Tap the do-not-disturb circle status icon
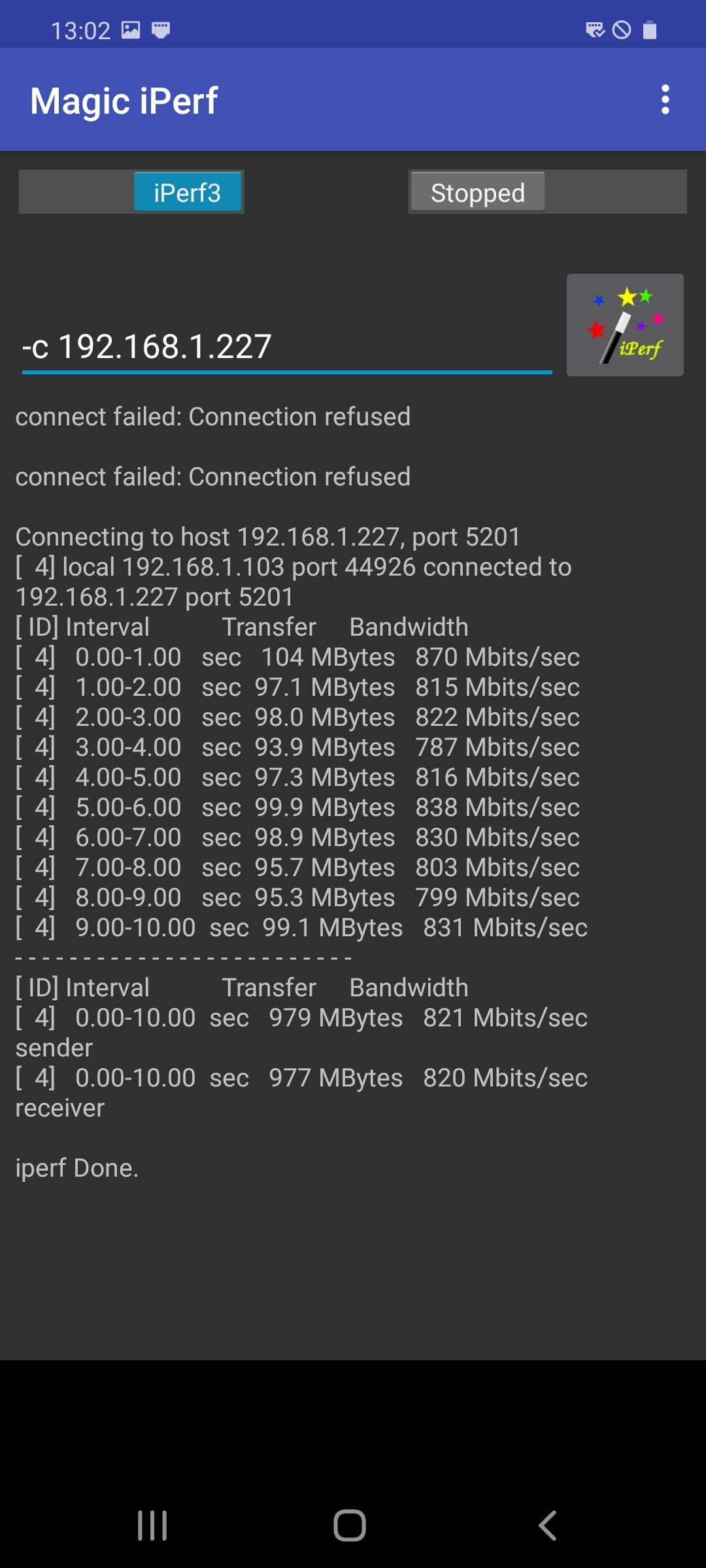This screenshot has width=706, height=1568. pyautogui.click(x=622, y=30)
